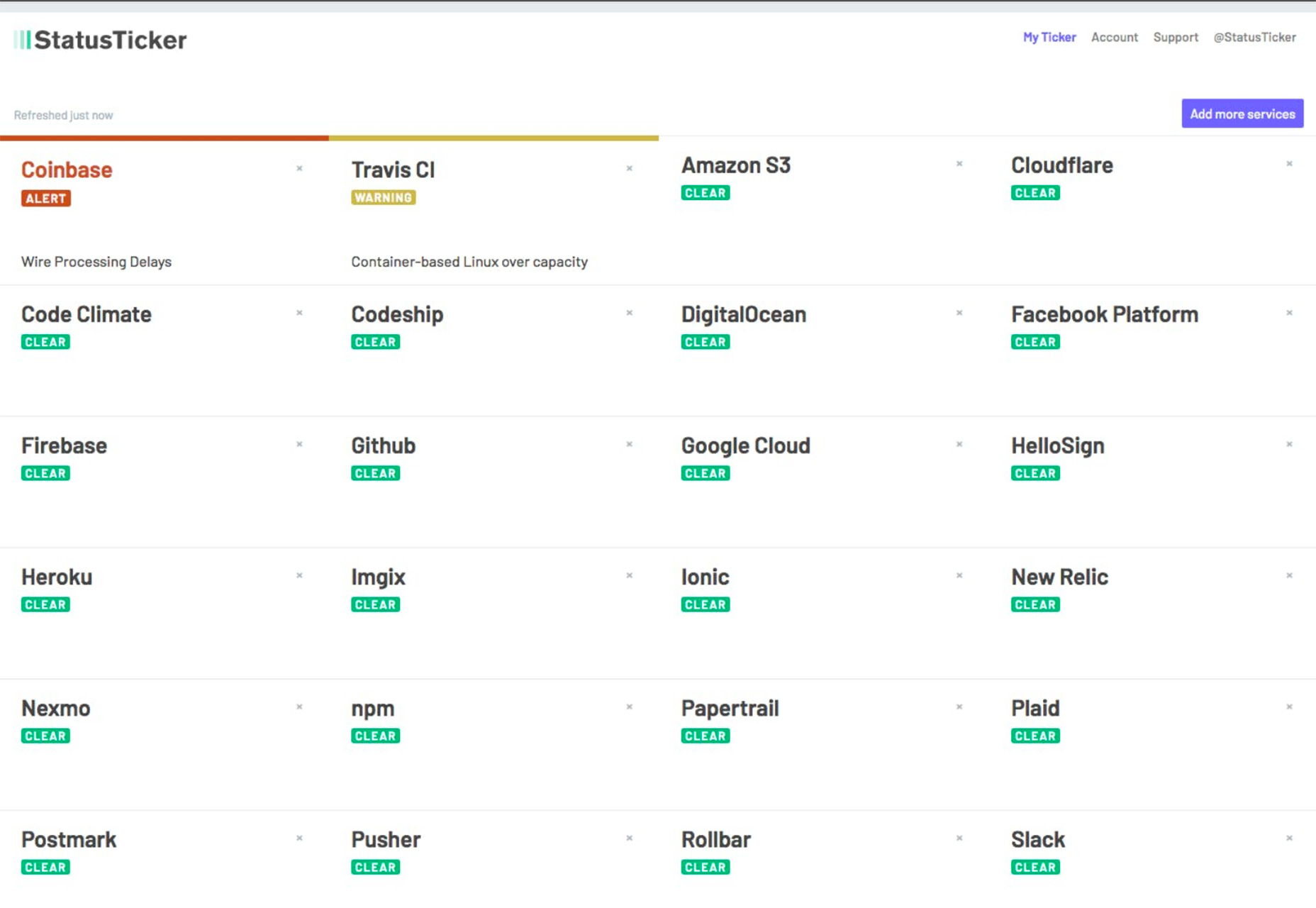This screenshot has width=1316, height=908.
Task: Remove the Google Cloud service card
Action: [x=959, y=444]
